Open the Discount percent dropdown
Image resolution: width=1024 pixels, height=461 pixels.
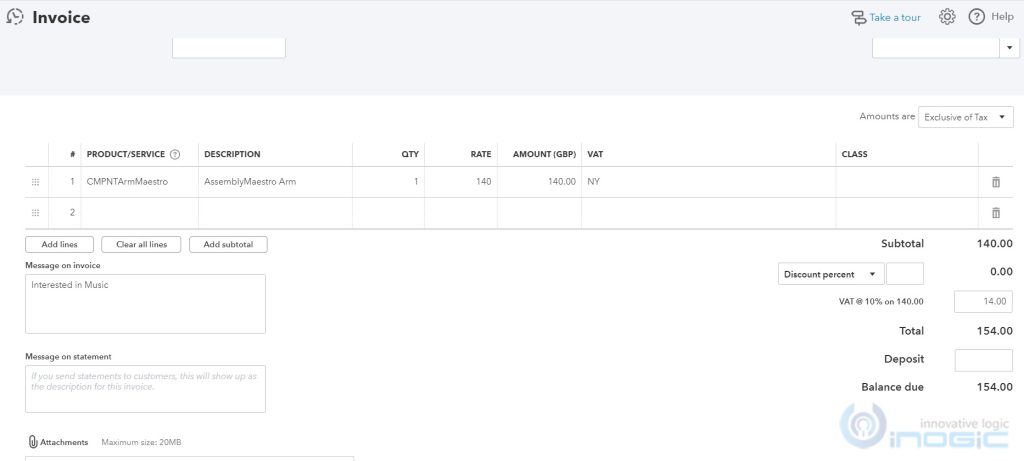point(831,274)
